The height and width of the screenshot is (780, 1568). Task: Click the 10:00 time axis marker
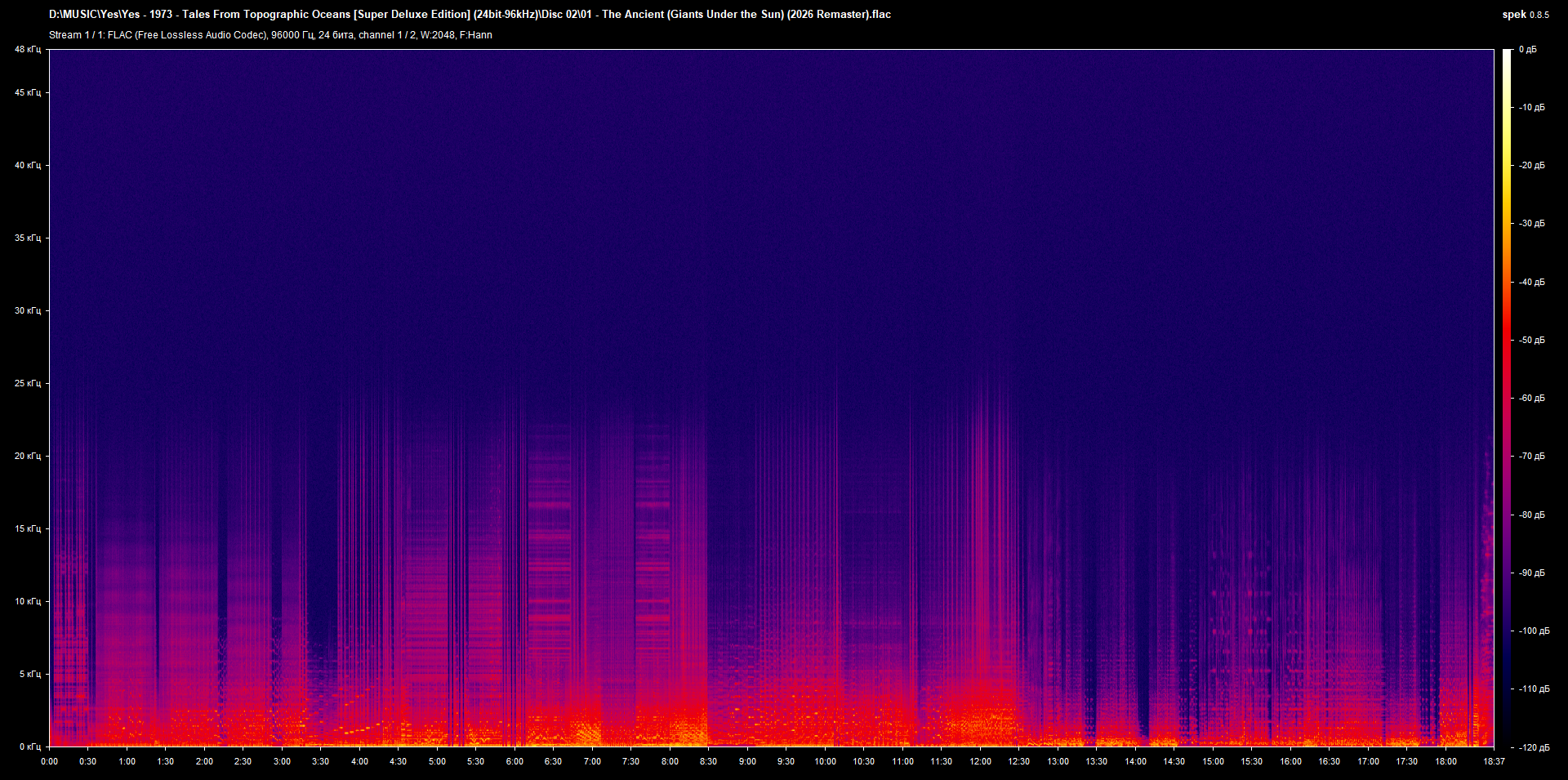click(825, 761)
